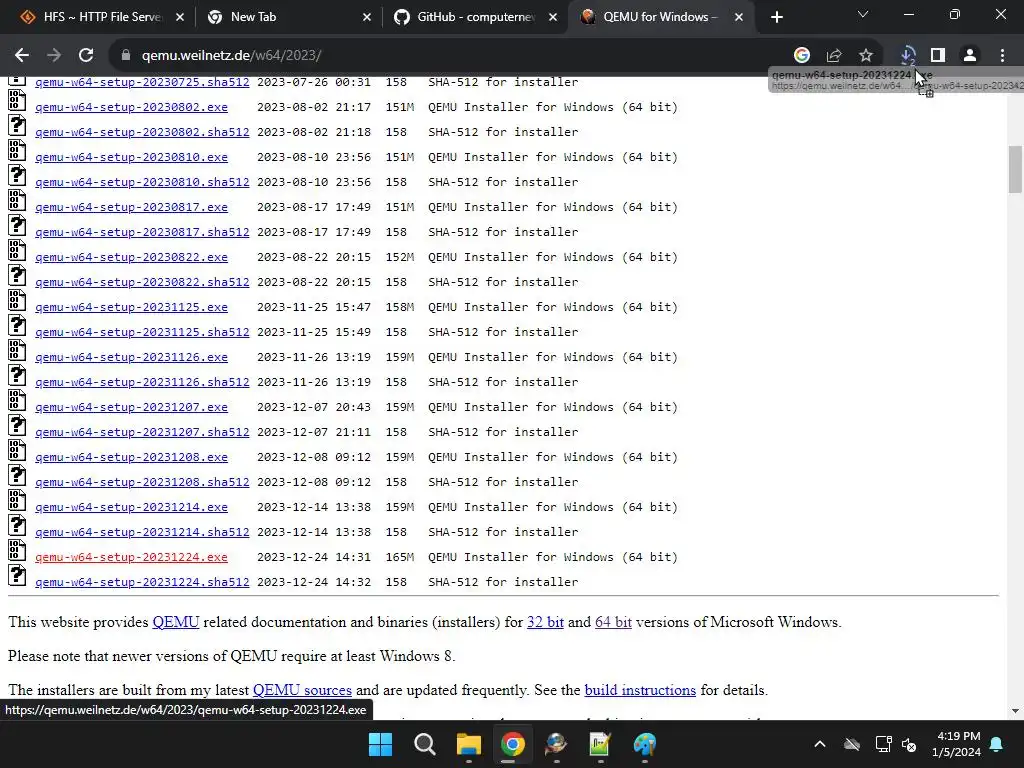Viewport: 1024px width, 768px height.
Task: Reload the current page
Action: point(86,56)
